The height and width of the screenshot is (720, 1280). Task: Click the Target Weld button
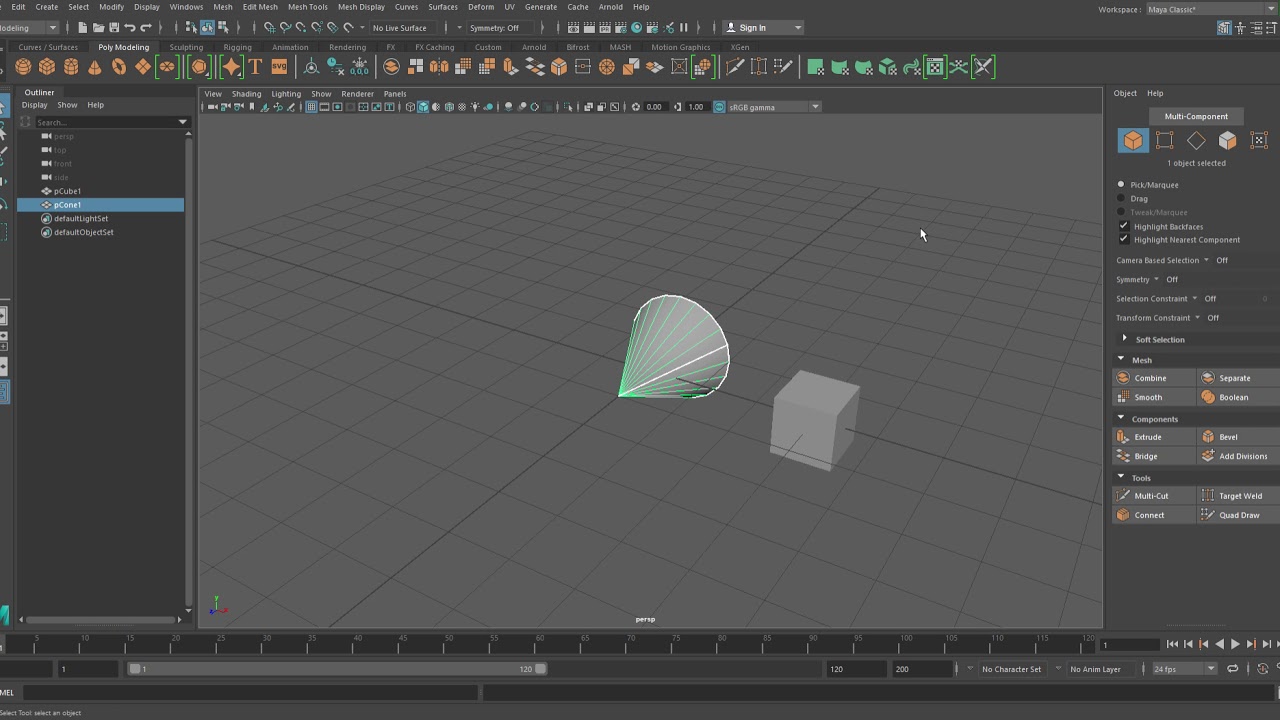click(1239, 496)
